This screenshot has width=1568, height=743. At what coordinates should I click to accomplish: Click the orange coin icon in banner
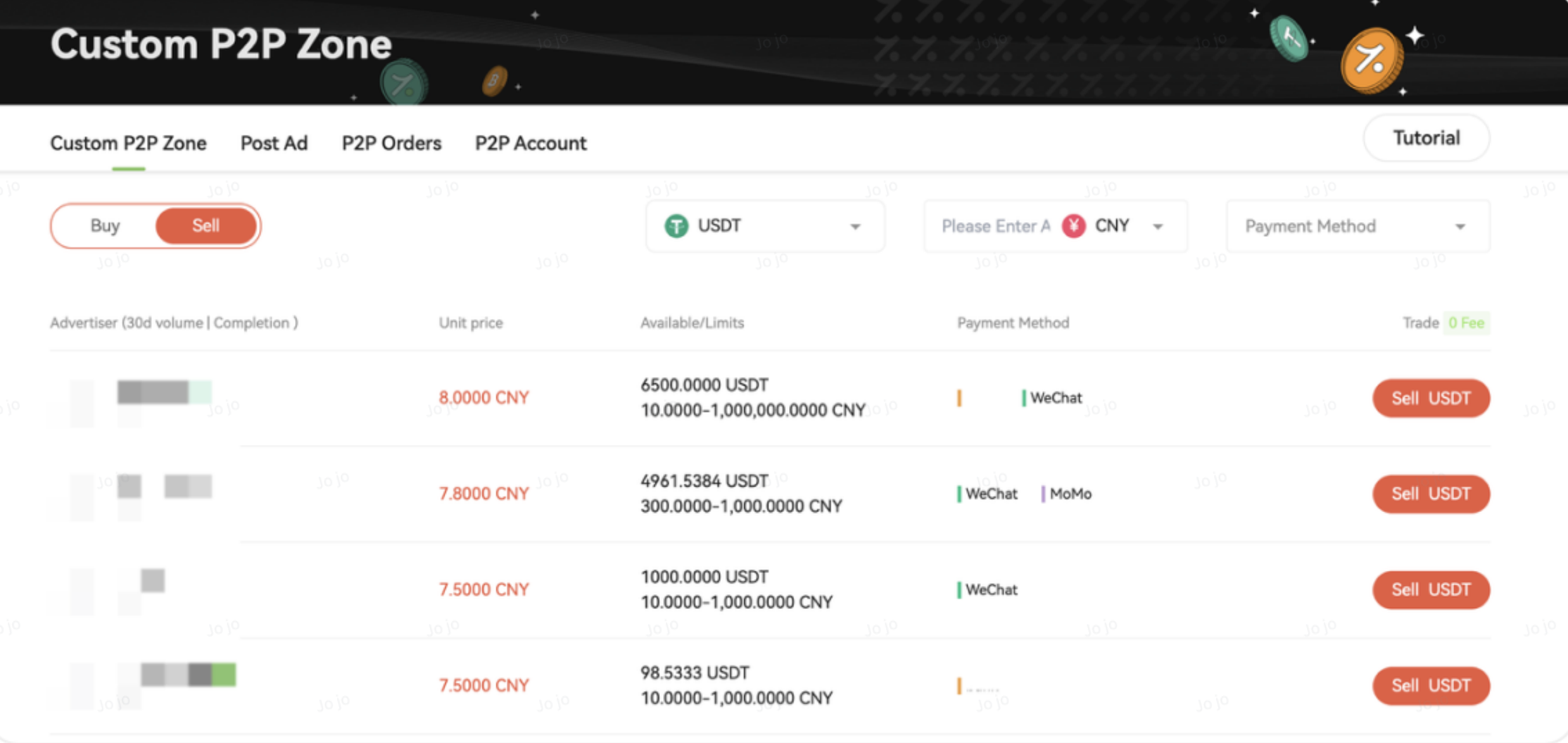pos(1372,61)
